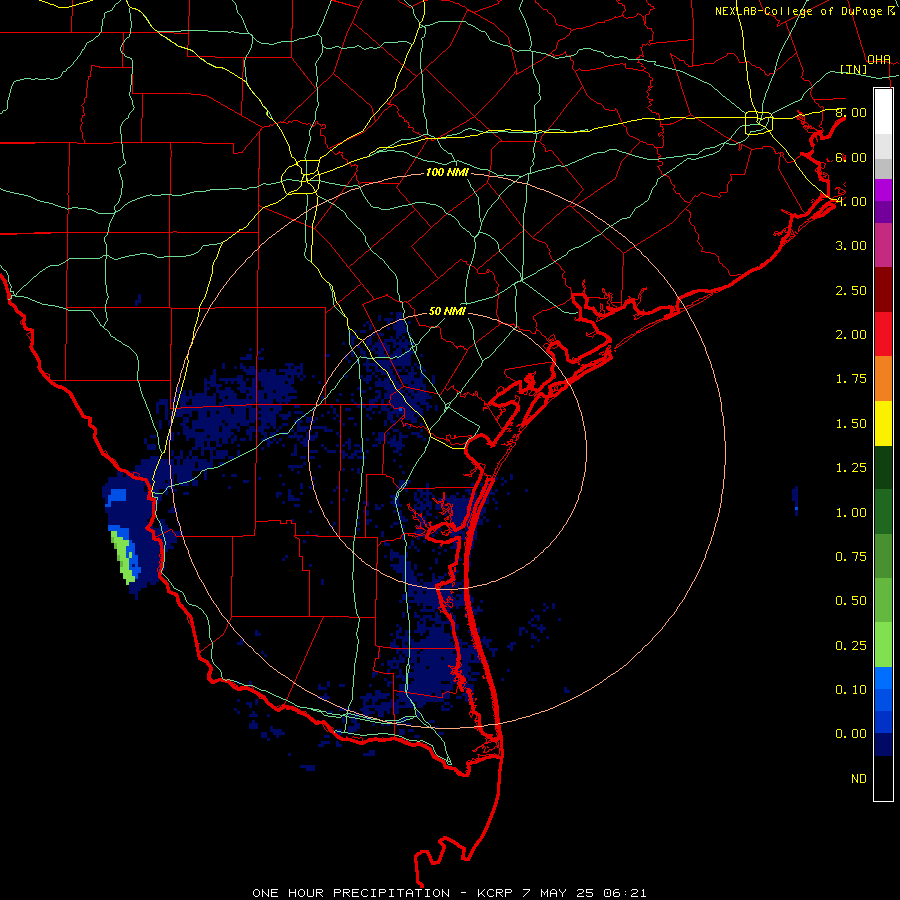Image resolution: width=900 pixels, height=900 pixels.
Task: Select the 0.25 legend value
Action: click(851, 646)
